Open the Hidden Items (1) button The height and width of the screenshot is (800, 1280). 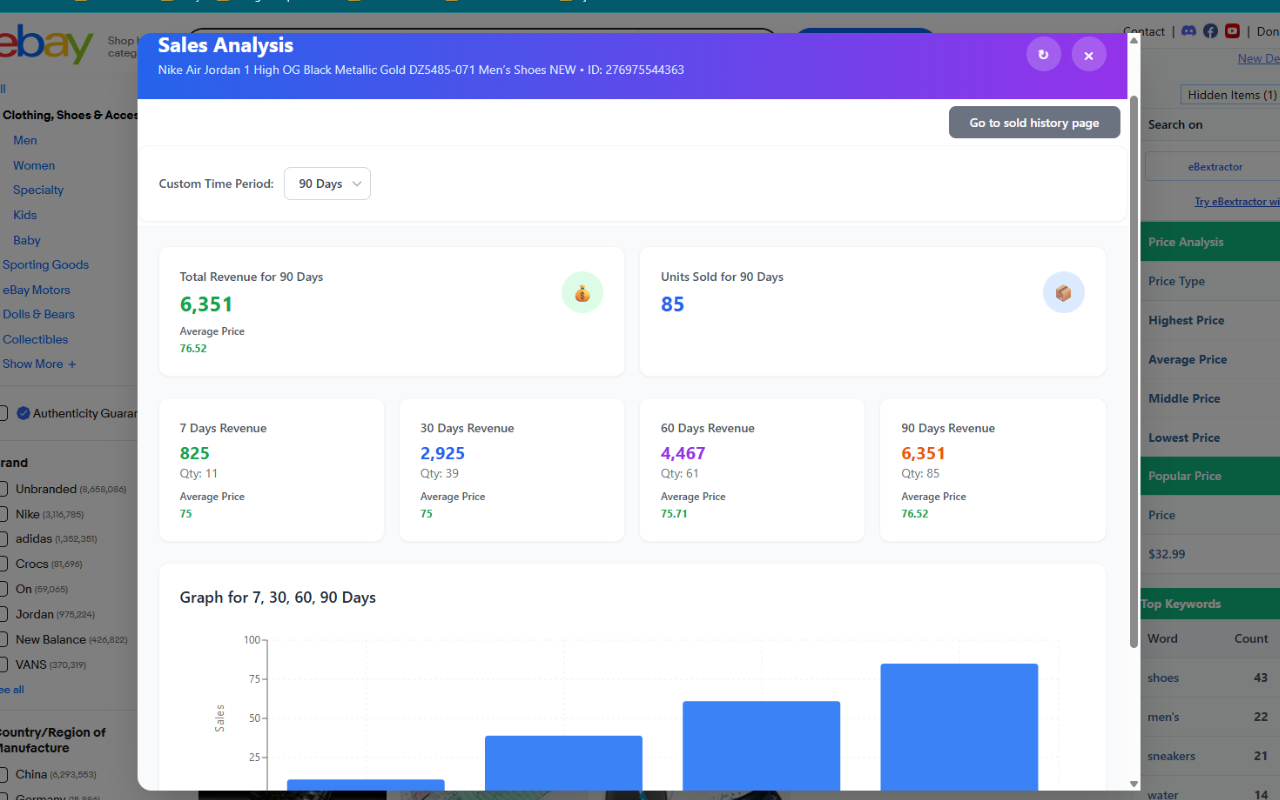[1231, 94]
